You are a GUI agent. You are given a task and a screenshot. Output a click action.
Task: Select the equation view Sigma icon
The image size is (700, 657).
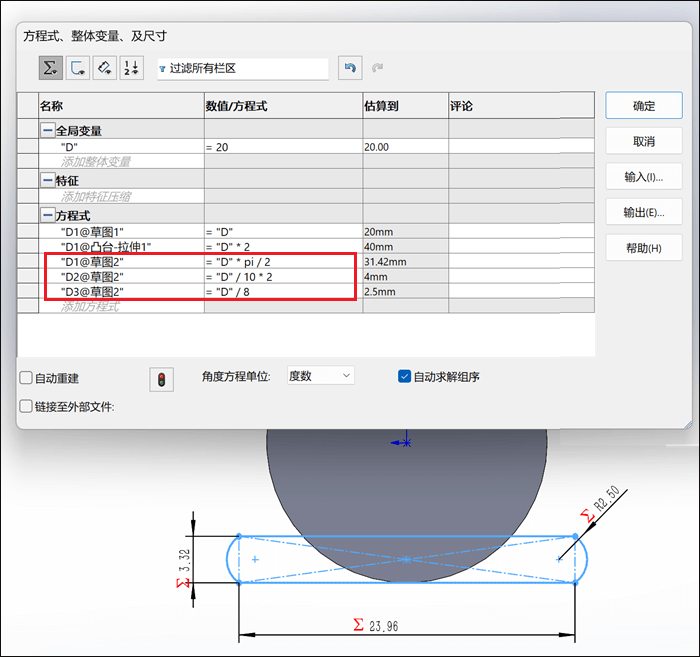[x=50, y=68]
